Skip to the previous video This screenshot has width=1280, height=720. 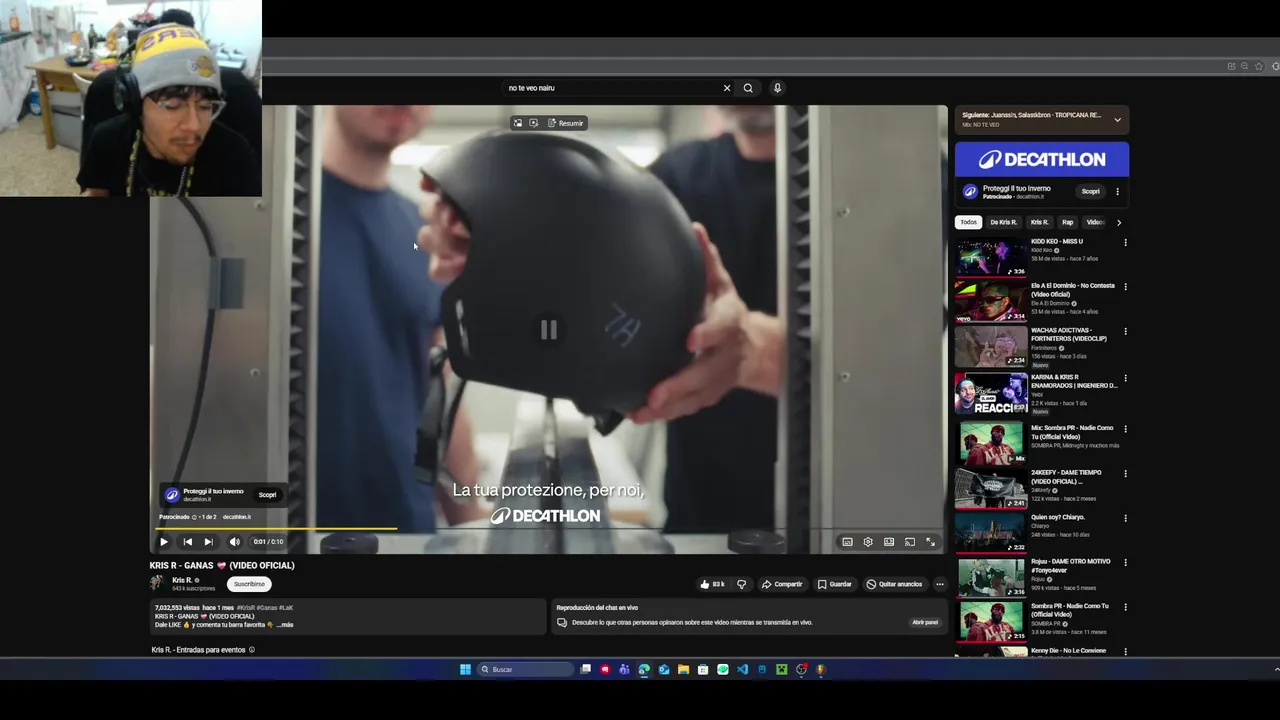(187, 542)
